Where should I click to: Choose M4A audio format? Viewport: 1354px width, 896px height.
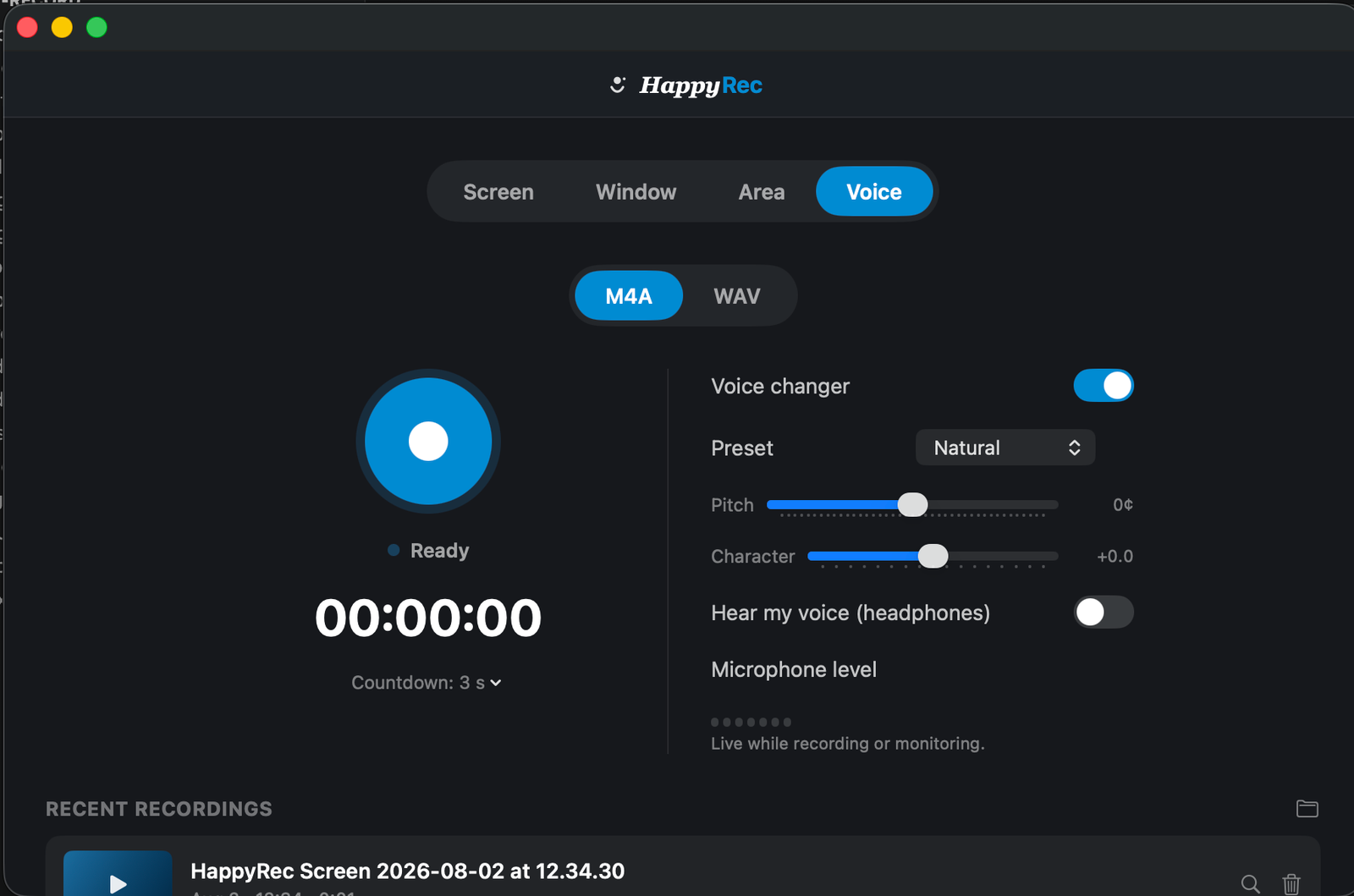point(629,296)
